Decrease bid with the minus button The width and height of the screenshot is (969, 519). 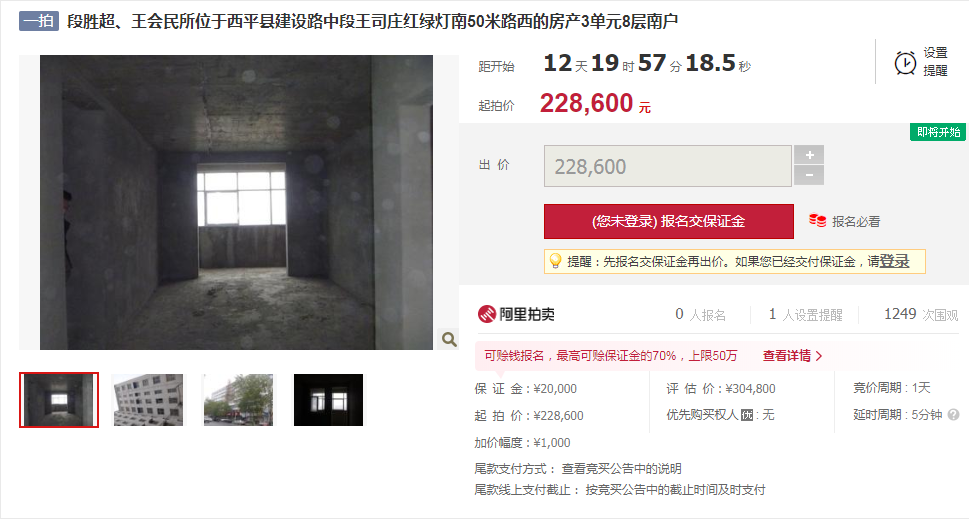(x=809, y=175)
